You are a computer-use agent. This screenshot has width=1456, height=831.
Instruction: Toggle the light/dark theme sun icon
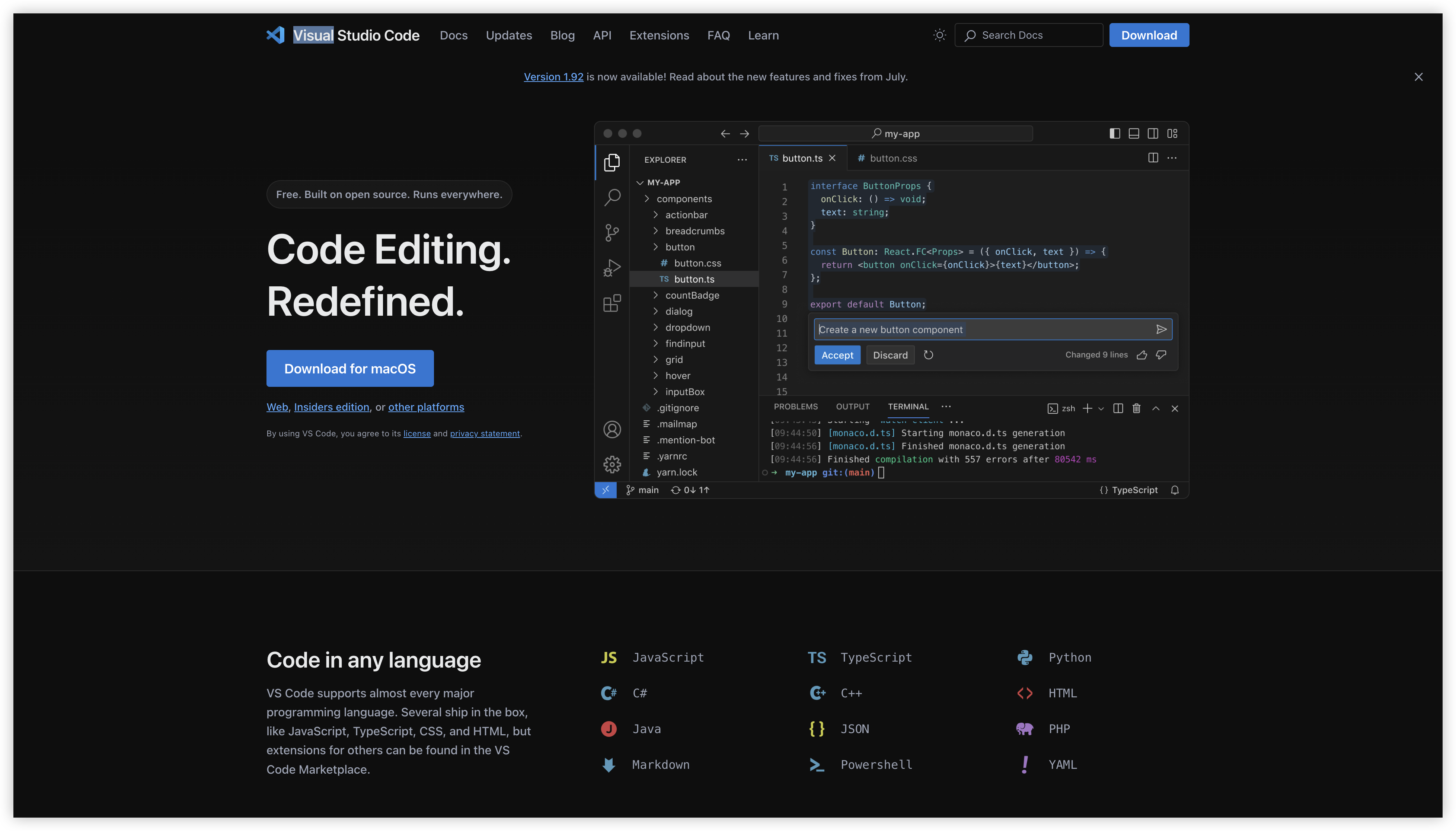[940, 35]
